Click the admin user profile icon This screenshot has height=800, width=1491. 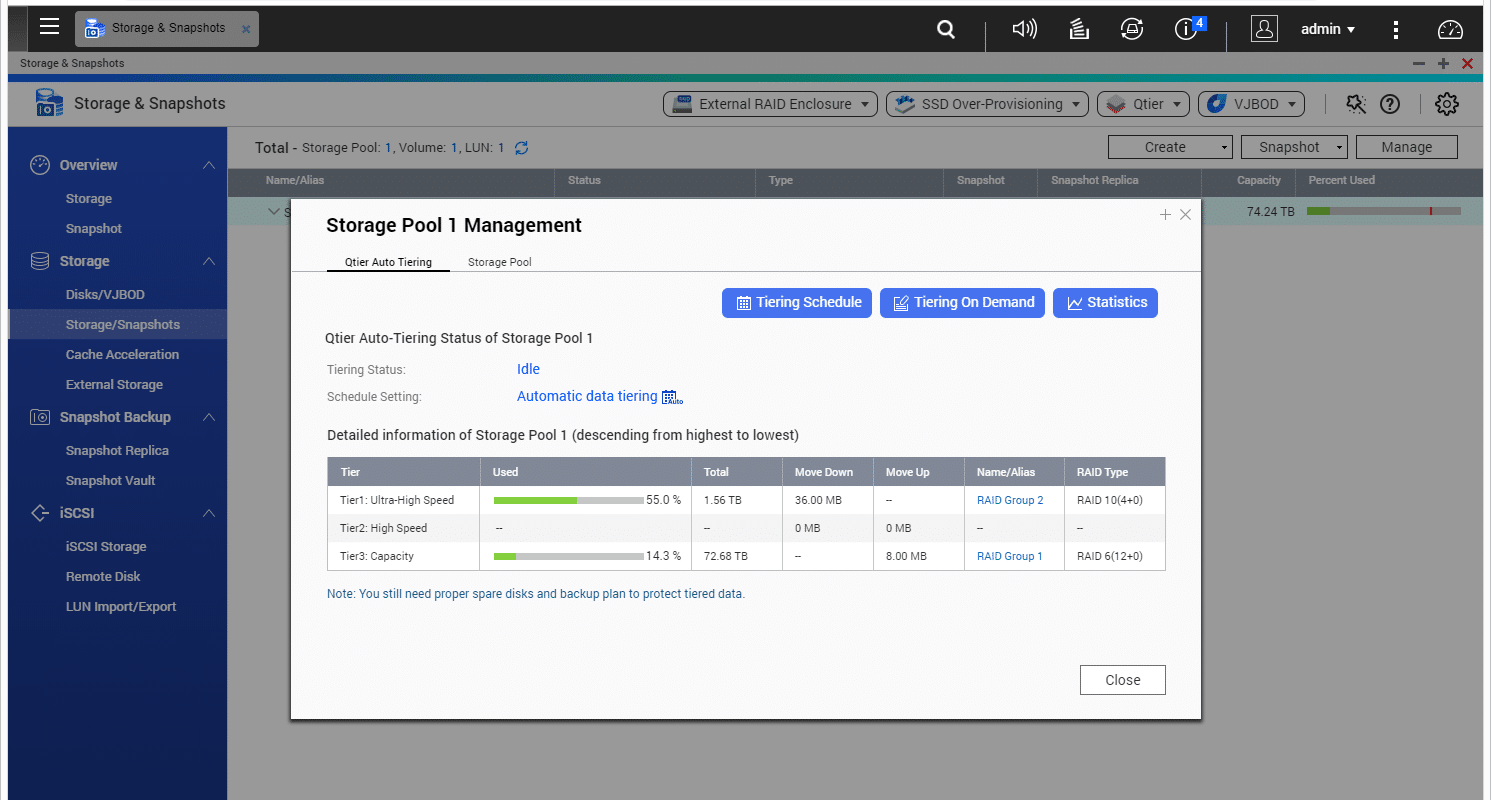pos(1264,29)
